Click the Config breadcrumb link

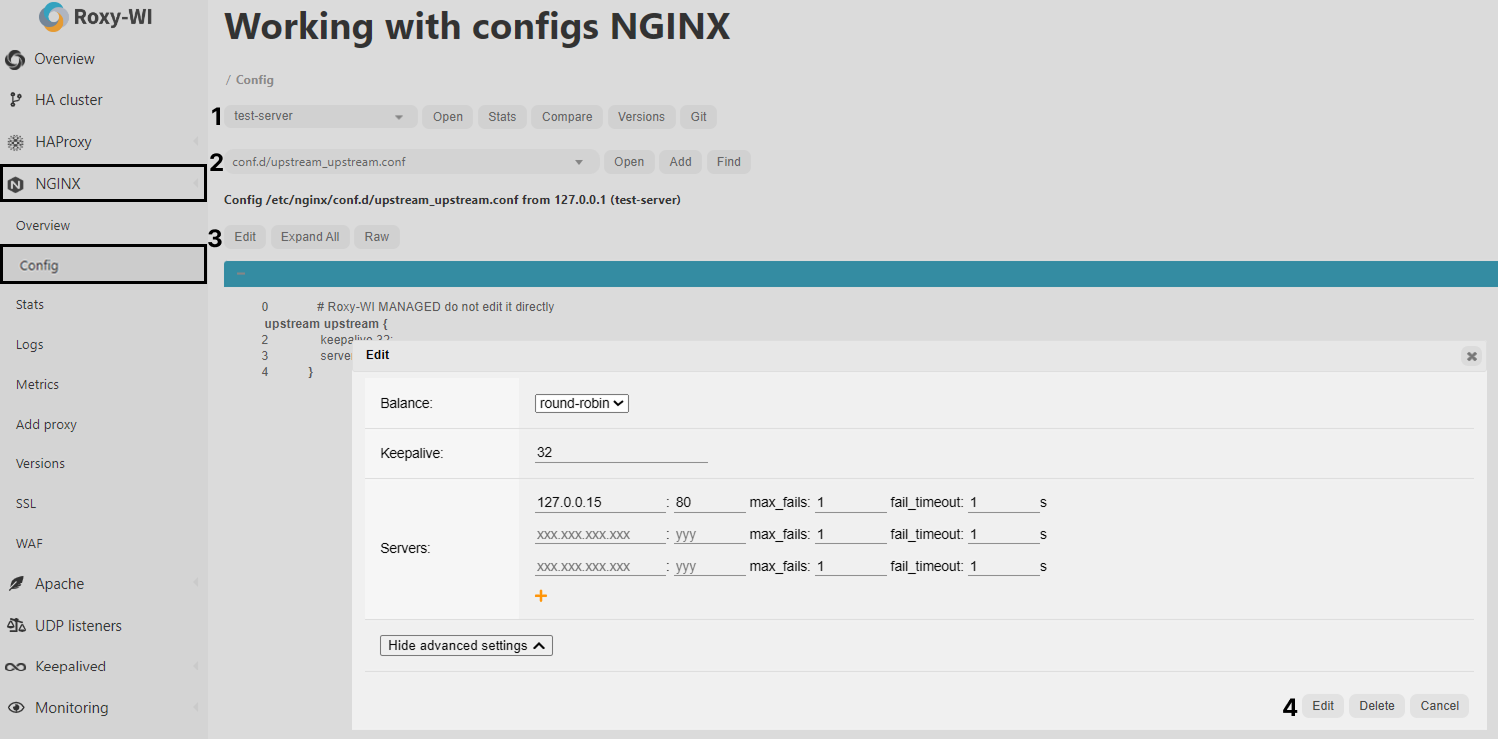(x=254, y=80)
